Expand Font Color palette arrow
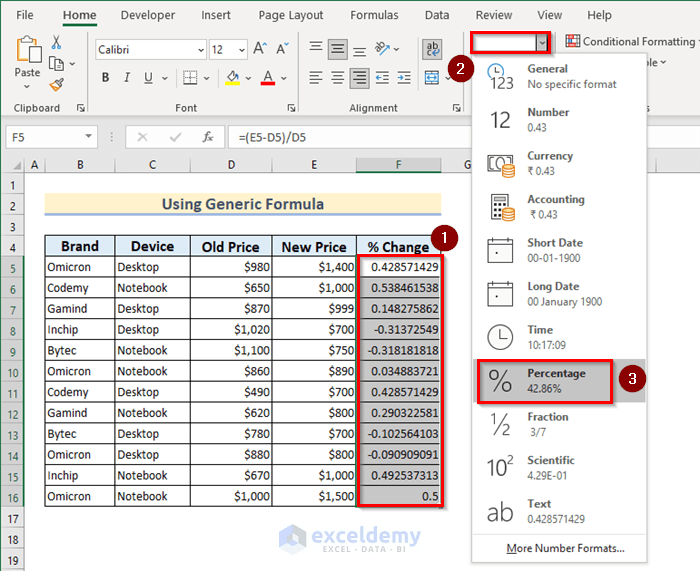 [283, 78]
